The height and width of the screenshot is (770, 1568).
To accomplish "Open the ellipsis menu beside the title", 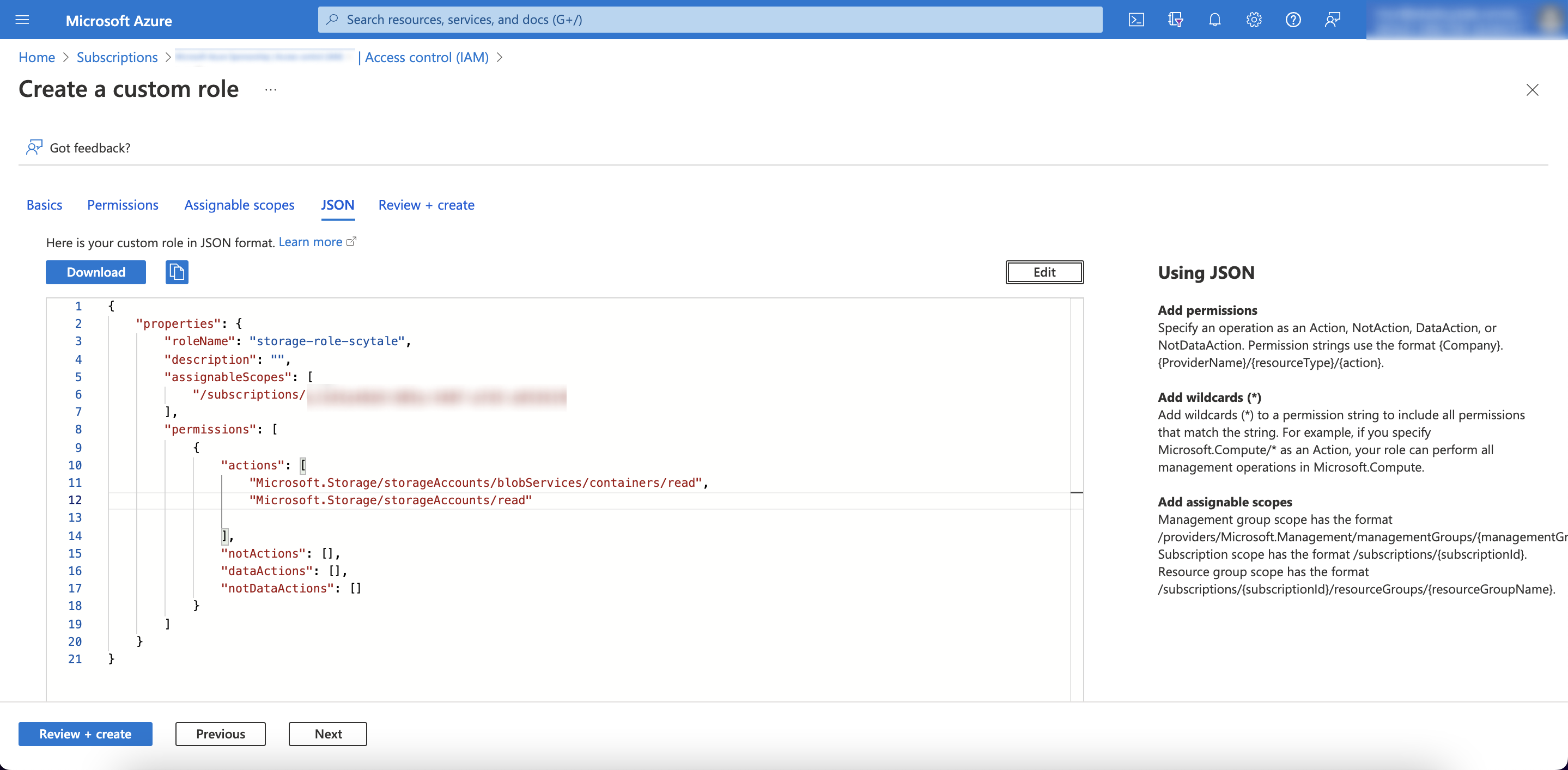I will 271,89.
